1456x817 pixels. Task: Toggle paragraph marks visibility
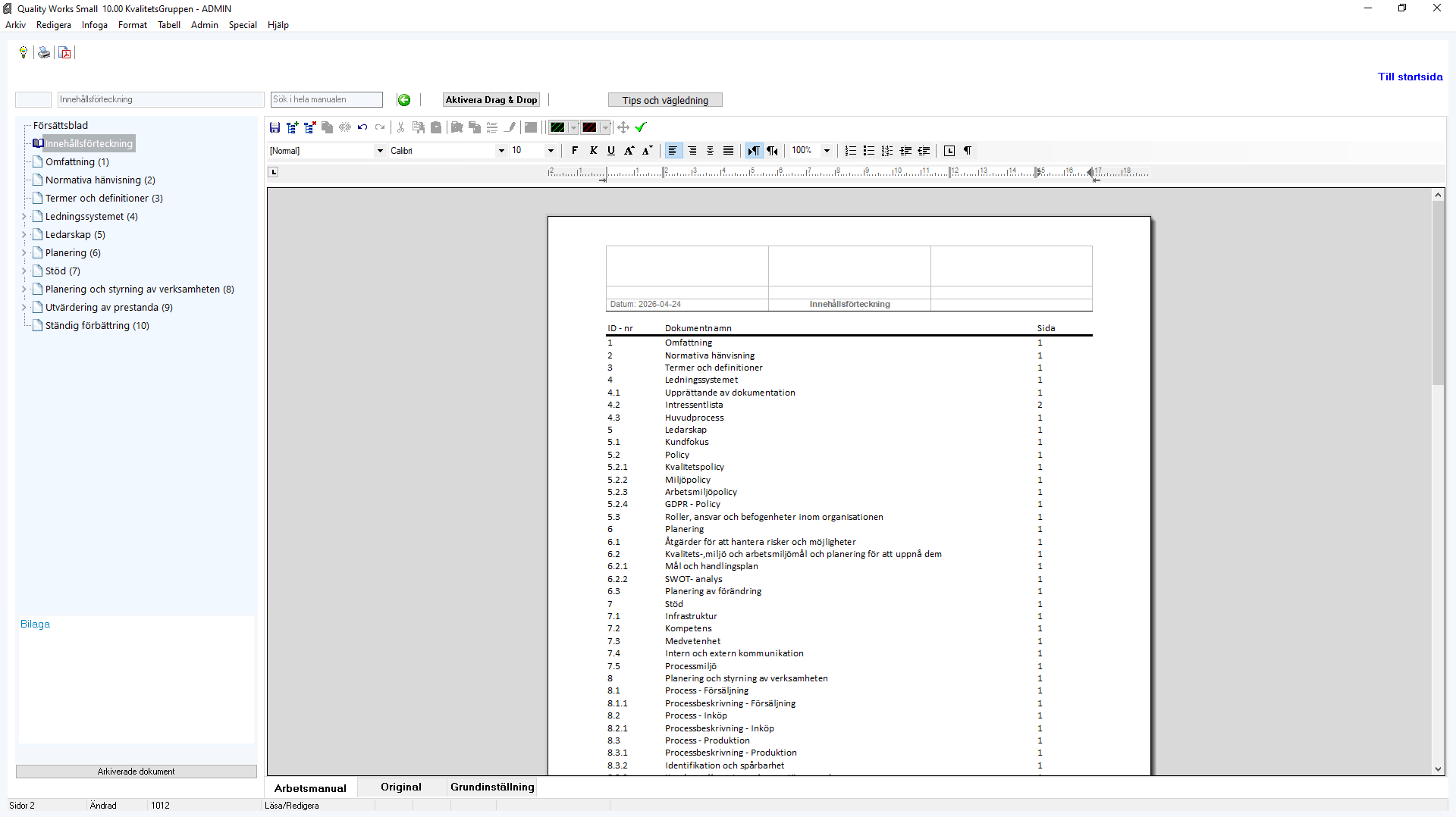(x=968, y=151)
